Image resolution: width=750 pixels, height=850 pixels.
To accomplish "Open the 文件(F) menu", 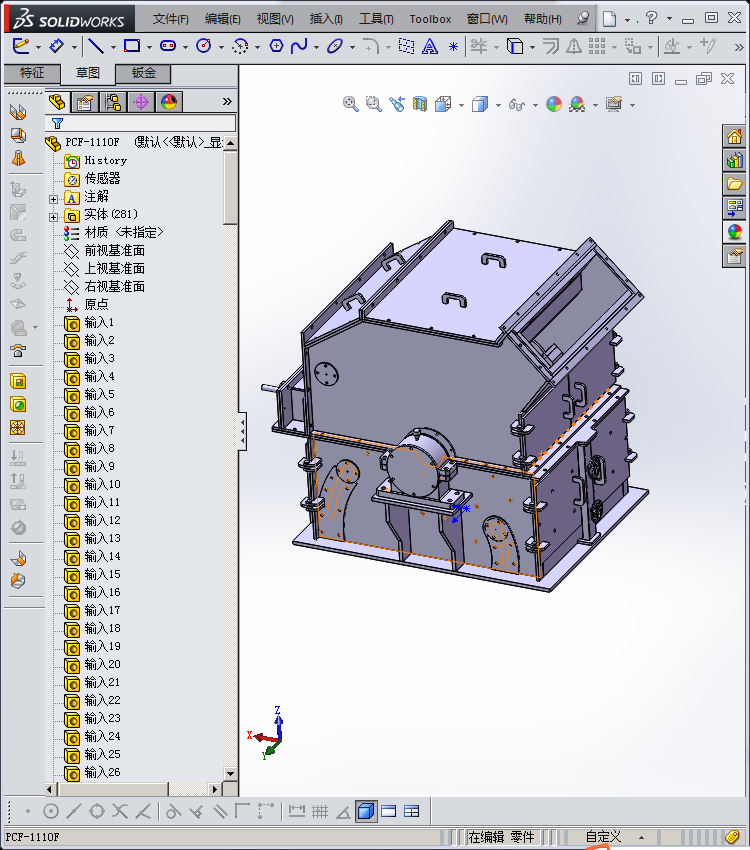I will pos(171,19).
